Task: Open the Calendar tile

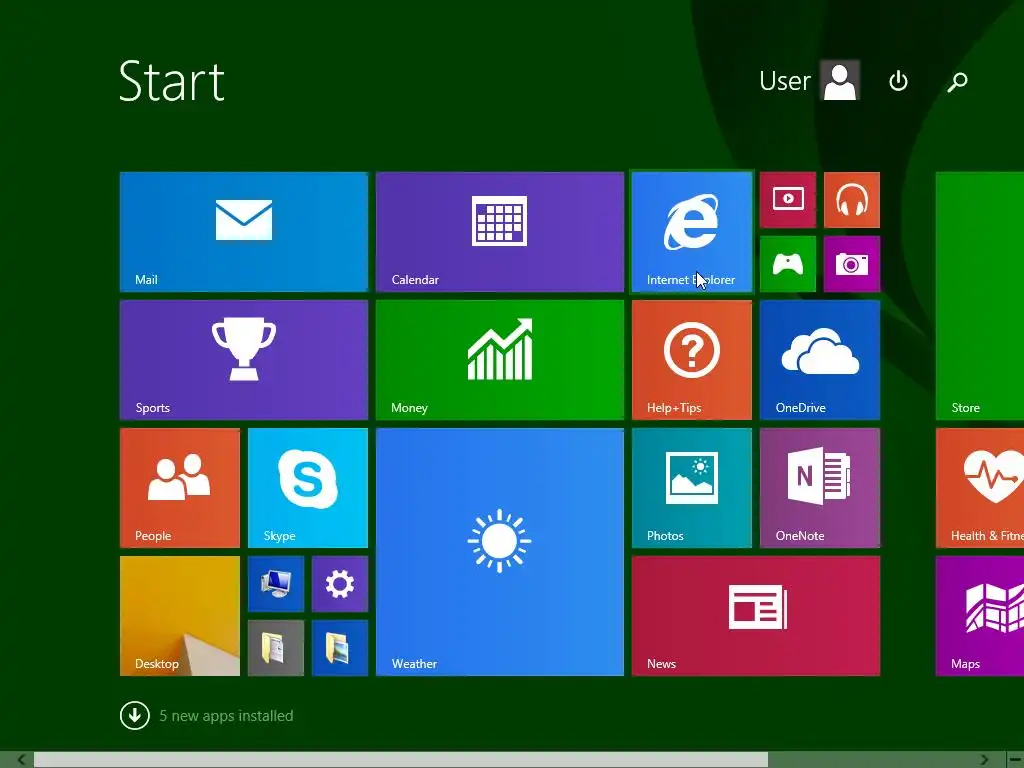Action: click(x=500, y=232)
